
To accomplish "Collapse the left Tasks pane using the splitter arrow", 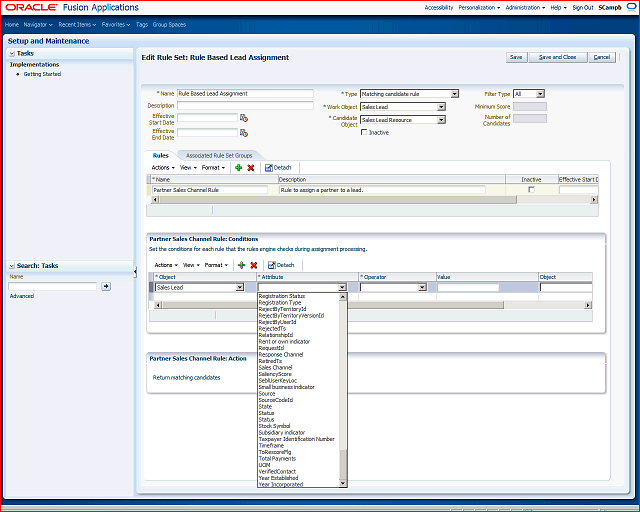I will pyautogui.click(x=135, y=272).
